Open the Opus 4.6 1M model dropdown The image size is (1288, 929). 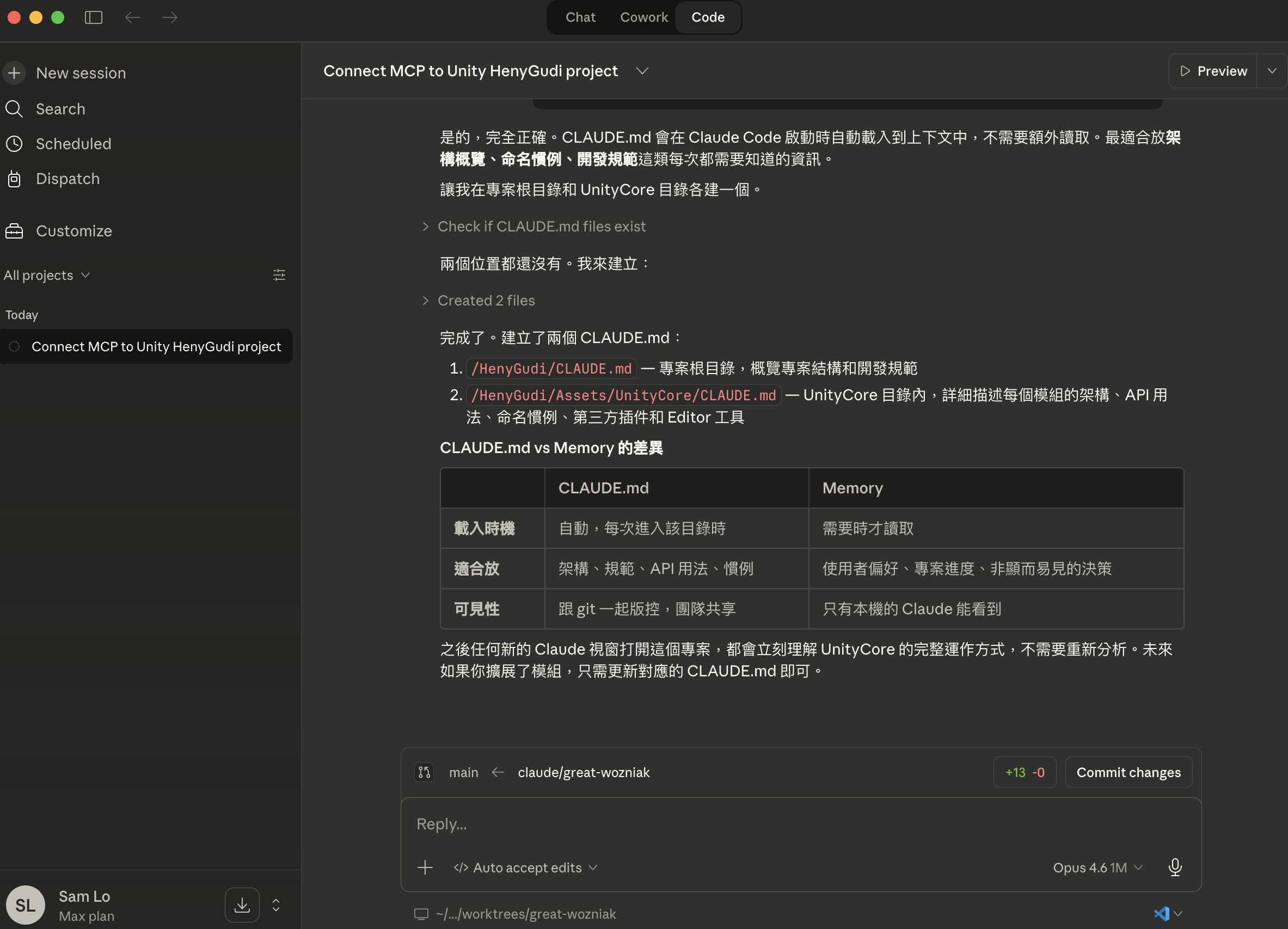point(1097,867)
